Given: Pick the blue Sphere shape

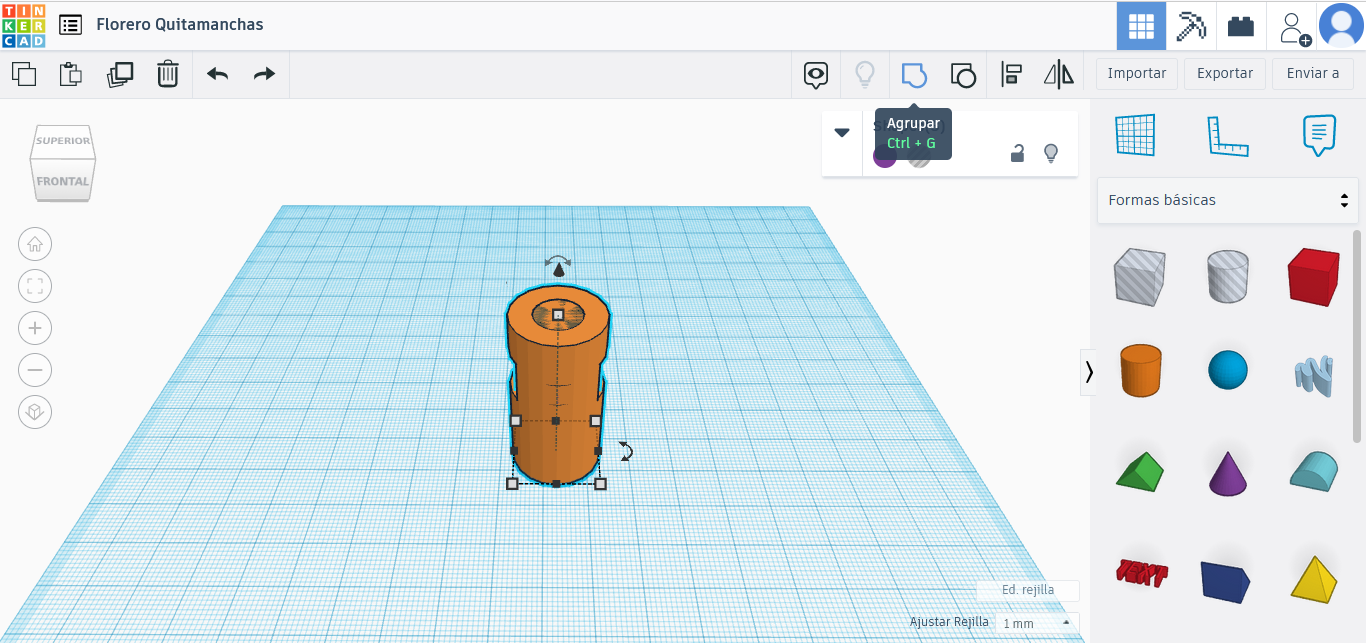Looking at the screenshot, I should (x=1228, y=370).
